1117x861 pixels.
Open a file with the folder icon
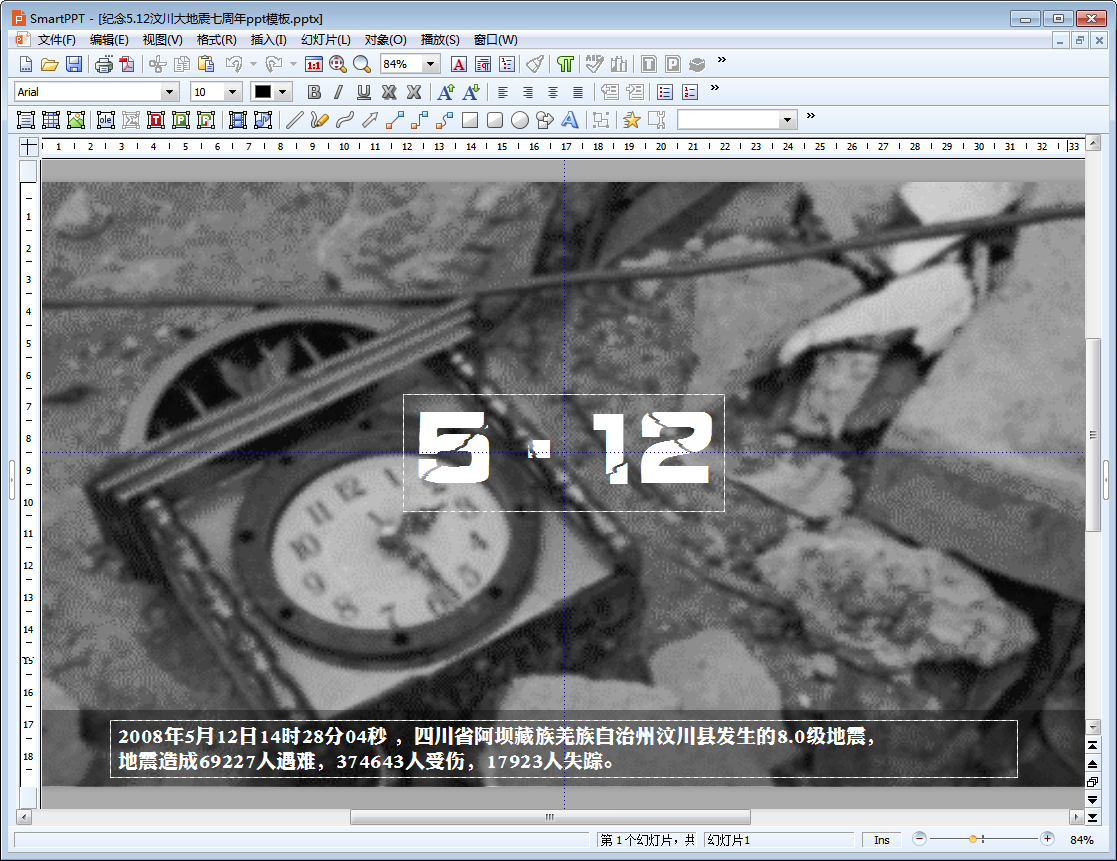[49, 64]
